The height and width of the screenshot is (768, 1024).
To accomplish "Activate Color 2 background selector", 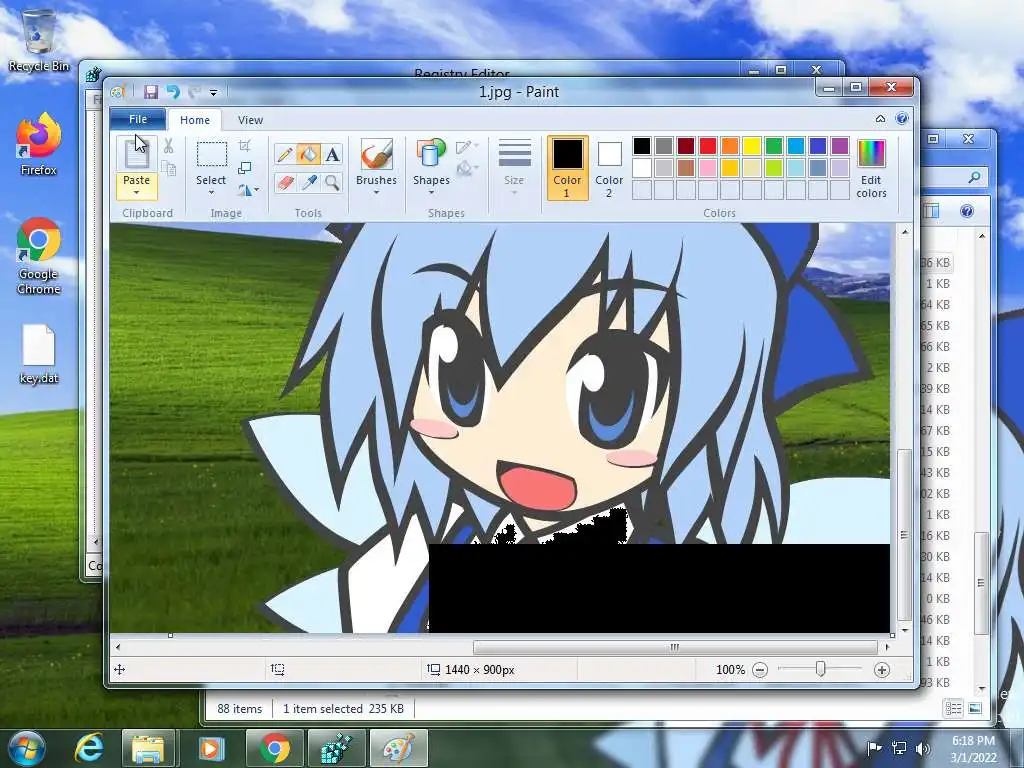I will [609, 168].
